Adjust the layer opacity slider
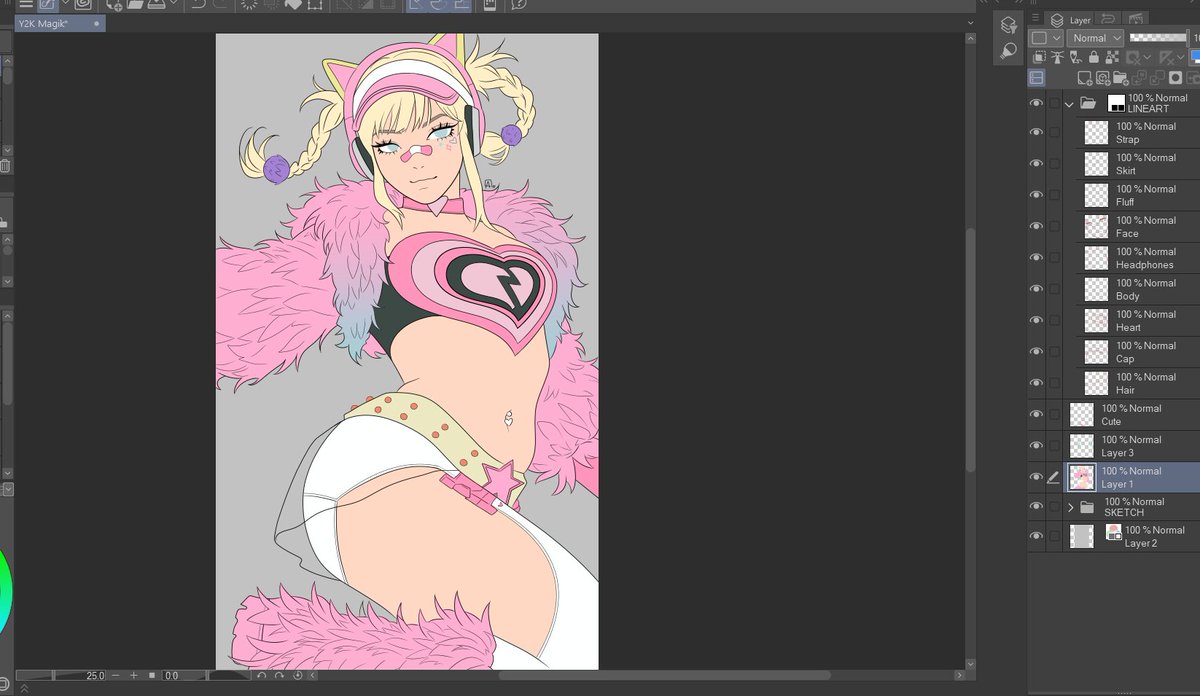 1158,38
